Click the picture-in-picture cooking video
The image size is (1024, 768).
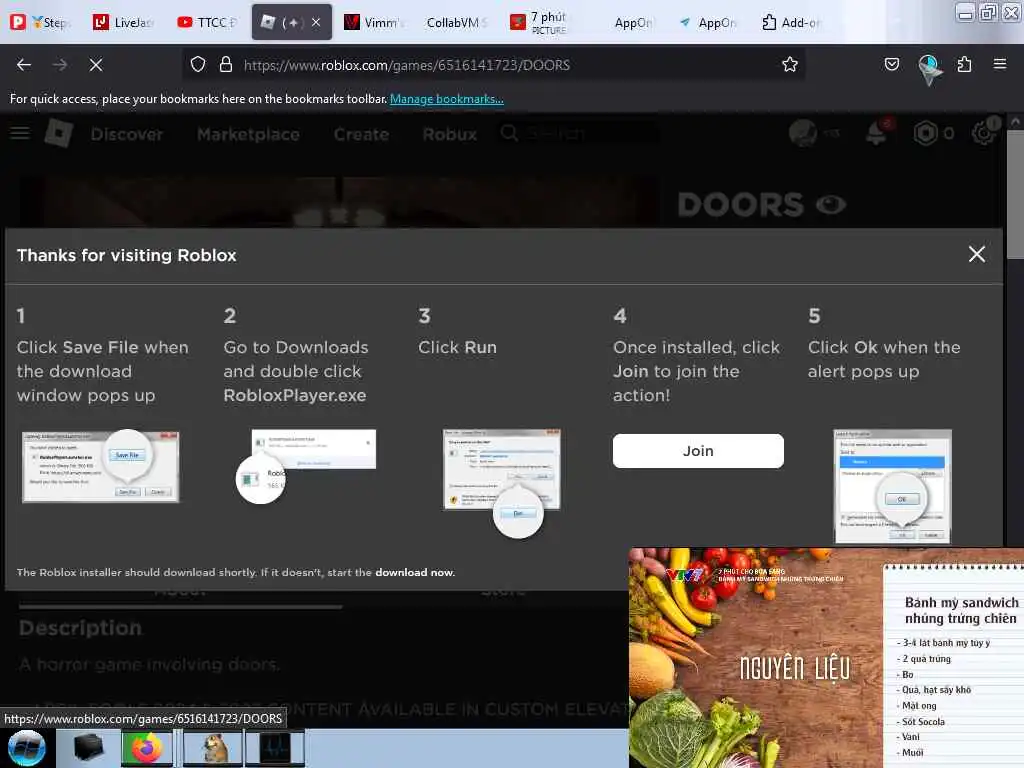click(x=826, y=658)
